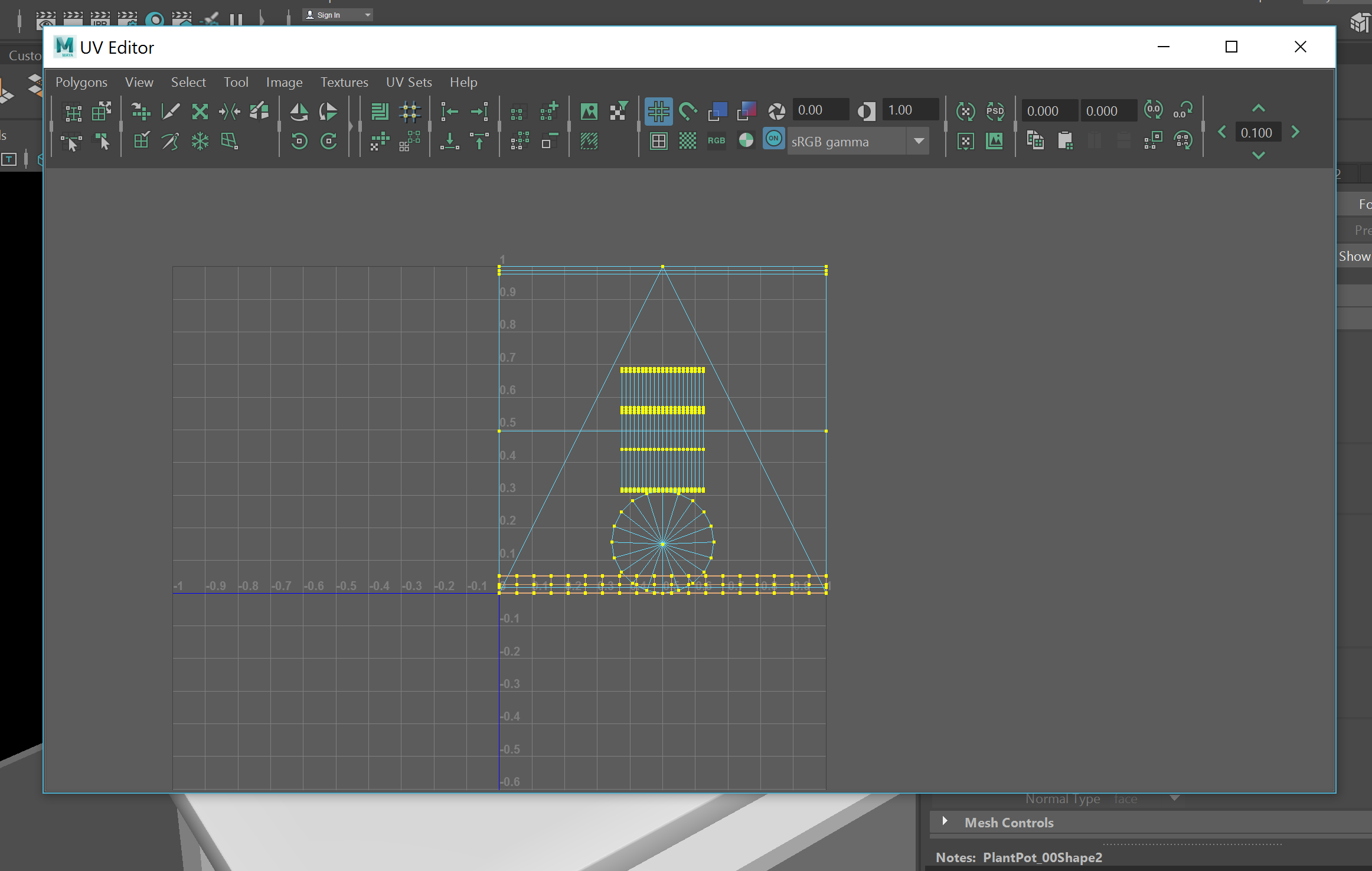Align UVs to minimum U
The width and height of the screenshot is (1372, 871).
(x=450, y=111)
